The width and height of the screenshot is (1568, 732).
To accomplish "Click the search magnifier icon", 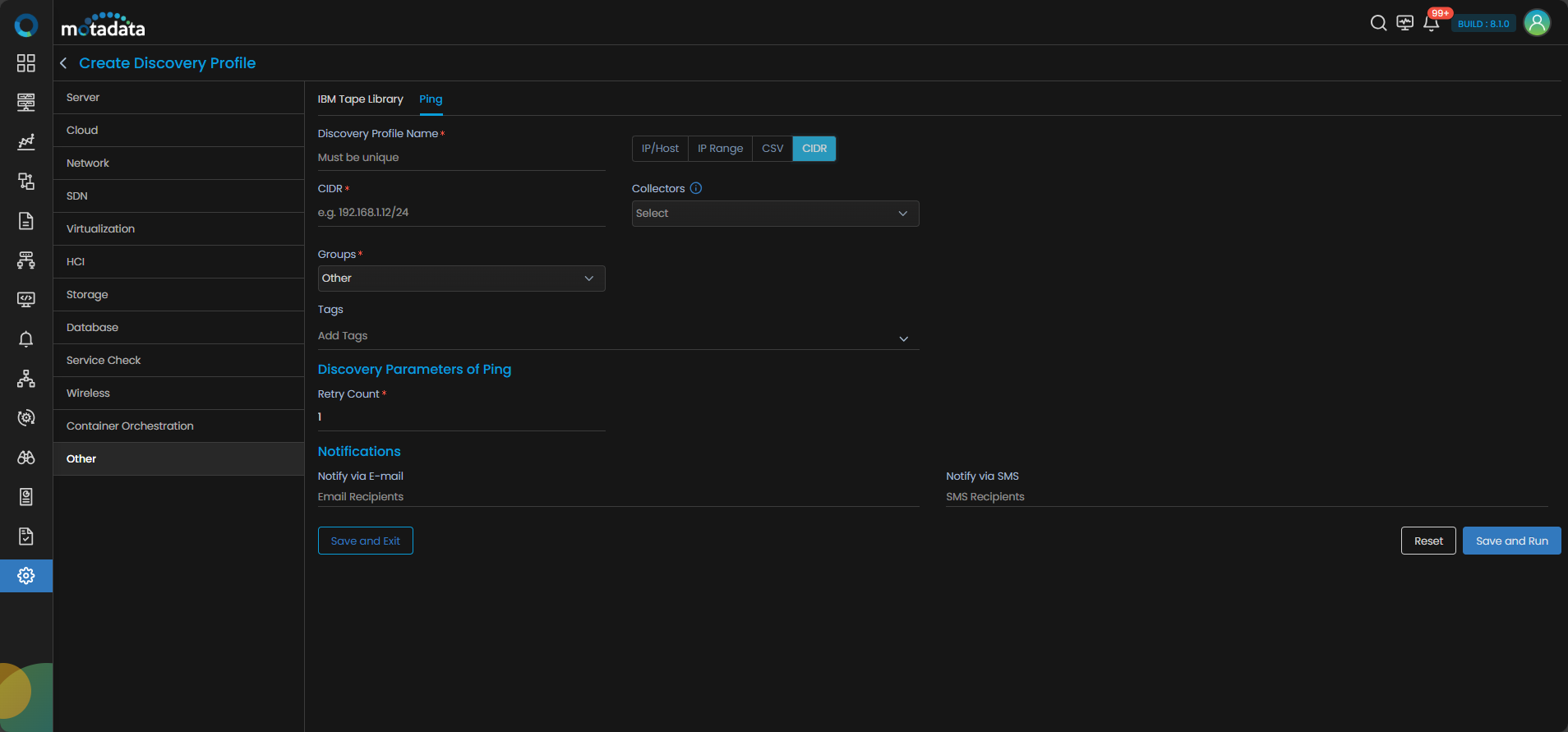I will tap(1378, 23).
